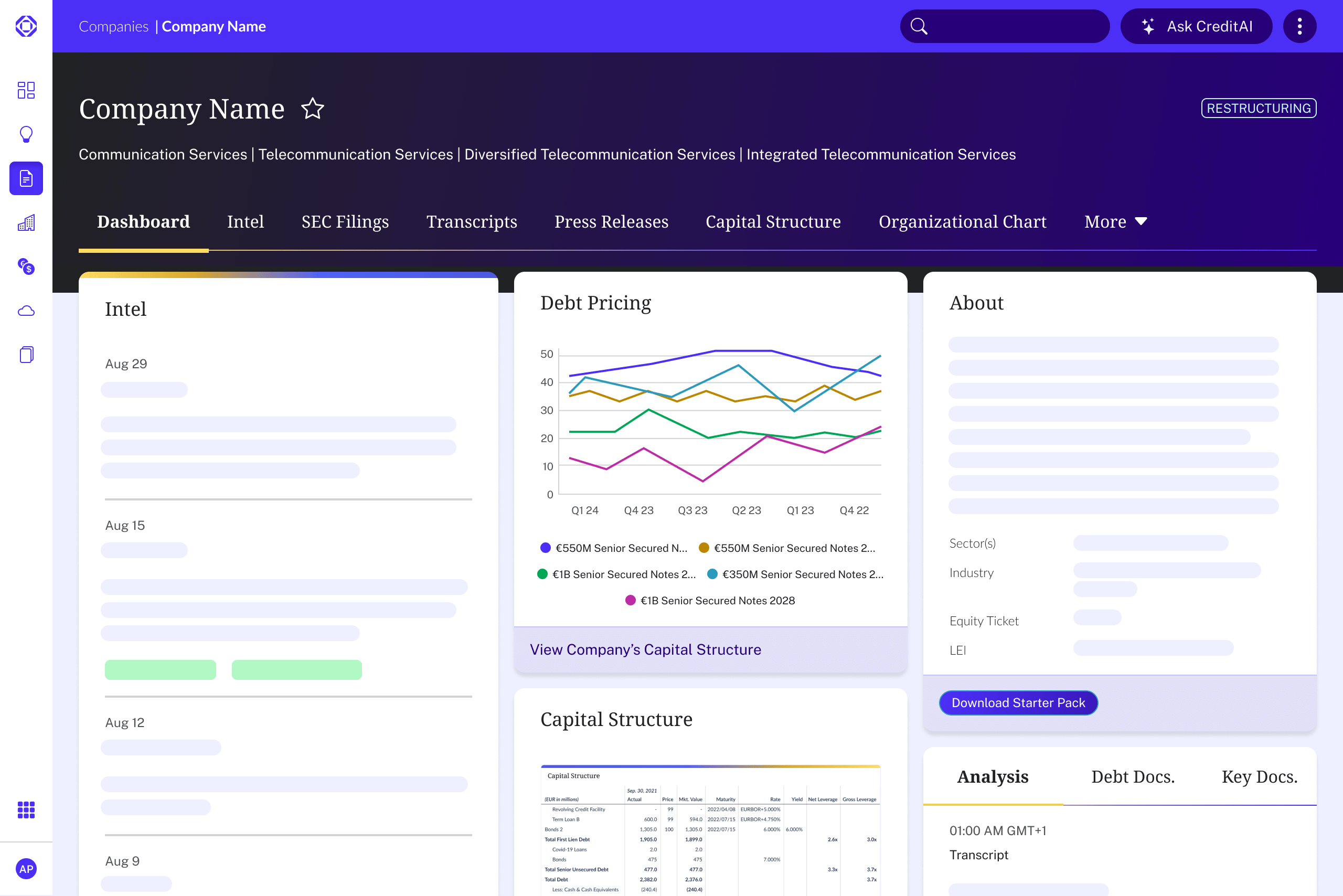Click the currency exchange sidebar icon
The width and height of the screenshot is (1343, 896).
click(26, 266)
